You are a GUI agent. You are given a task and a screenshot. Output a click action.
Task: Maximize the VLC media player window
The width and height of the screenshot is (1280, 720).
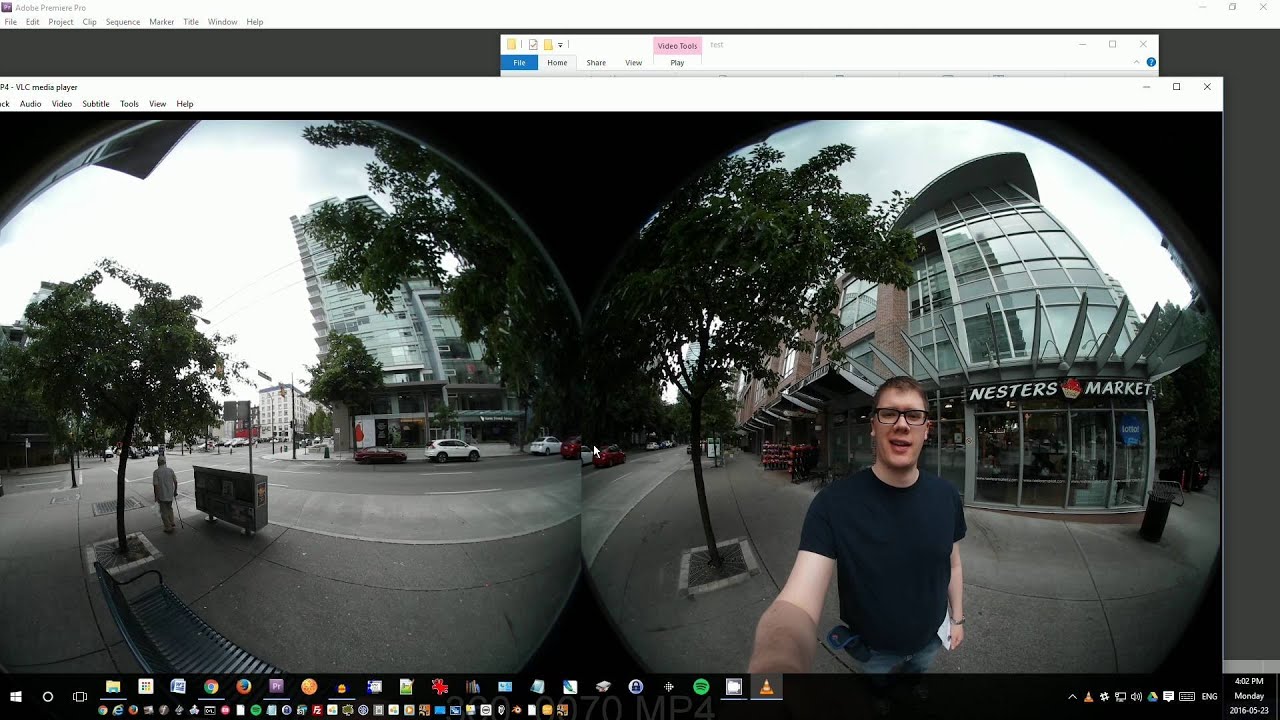1176,87
